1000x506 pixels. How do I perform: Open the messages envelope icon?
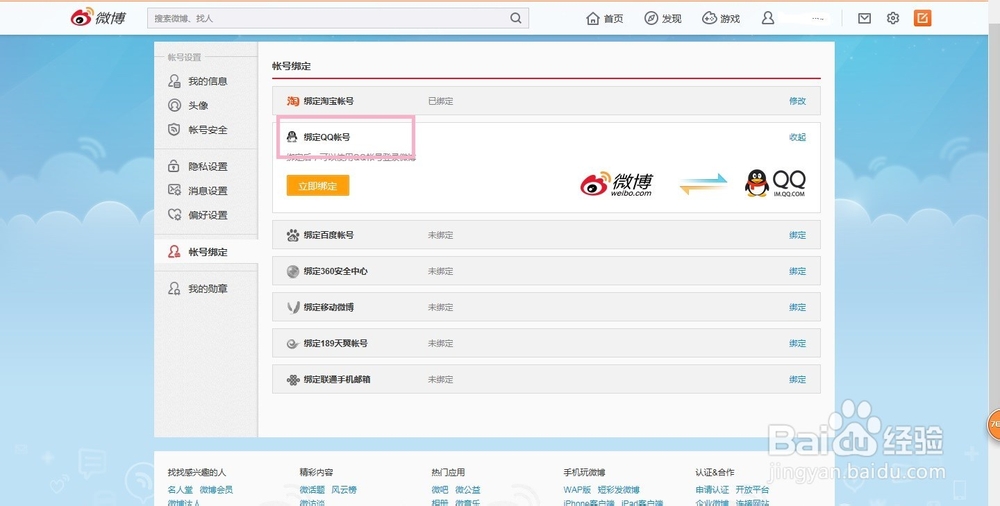(864, 19)
